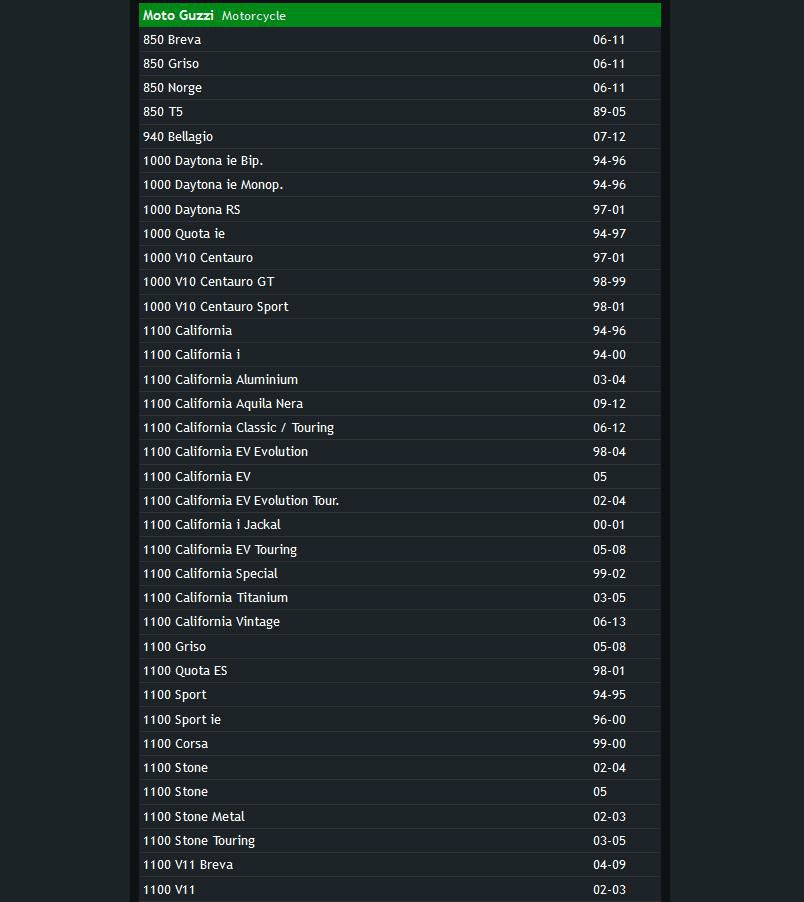Click the 1100 Stone Metal entry

click(x=194, y=817)
